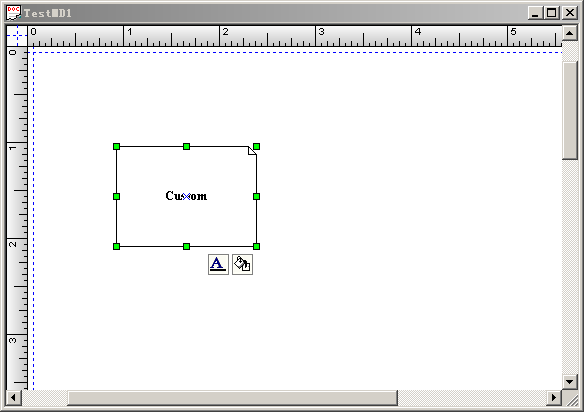584x412 pixels.
Task: Click the ruler origin crosshair corner box
Action: (17, 36)
